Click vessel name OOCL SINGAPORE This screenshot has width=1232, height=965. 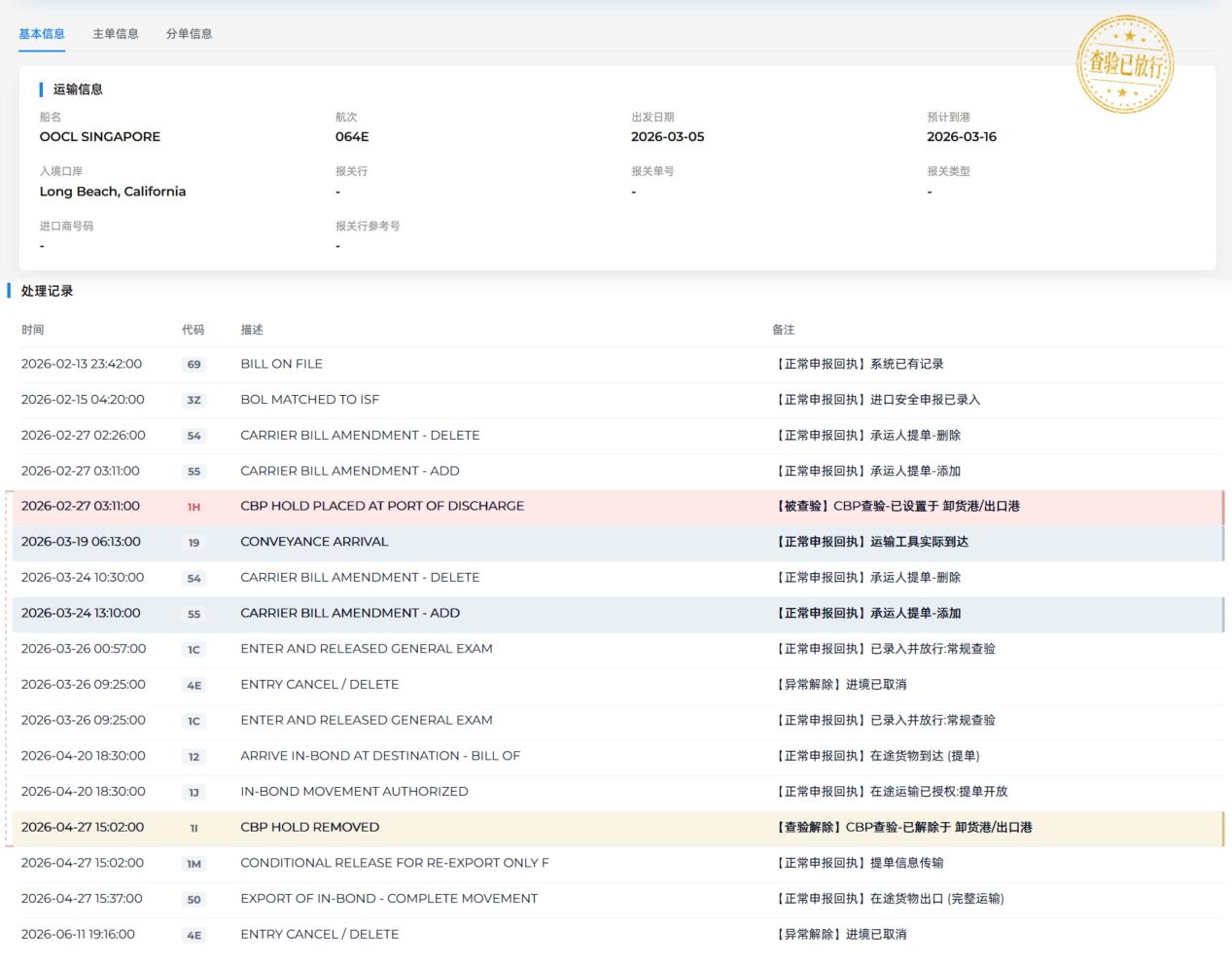[100, 137]
